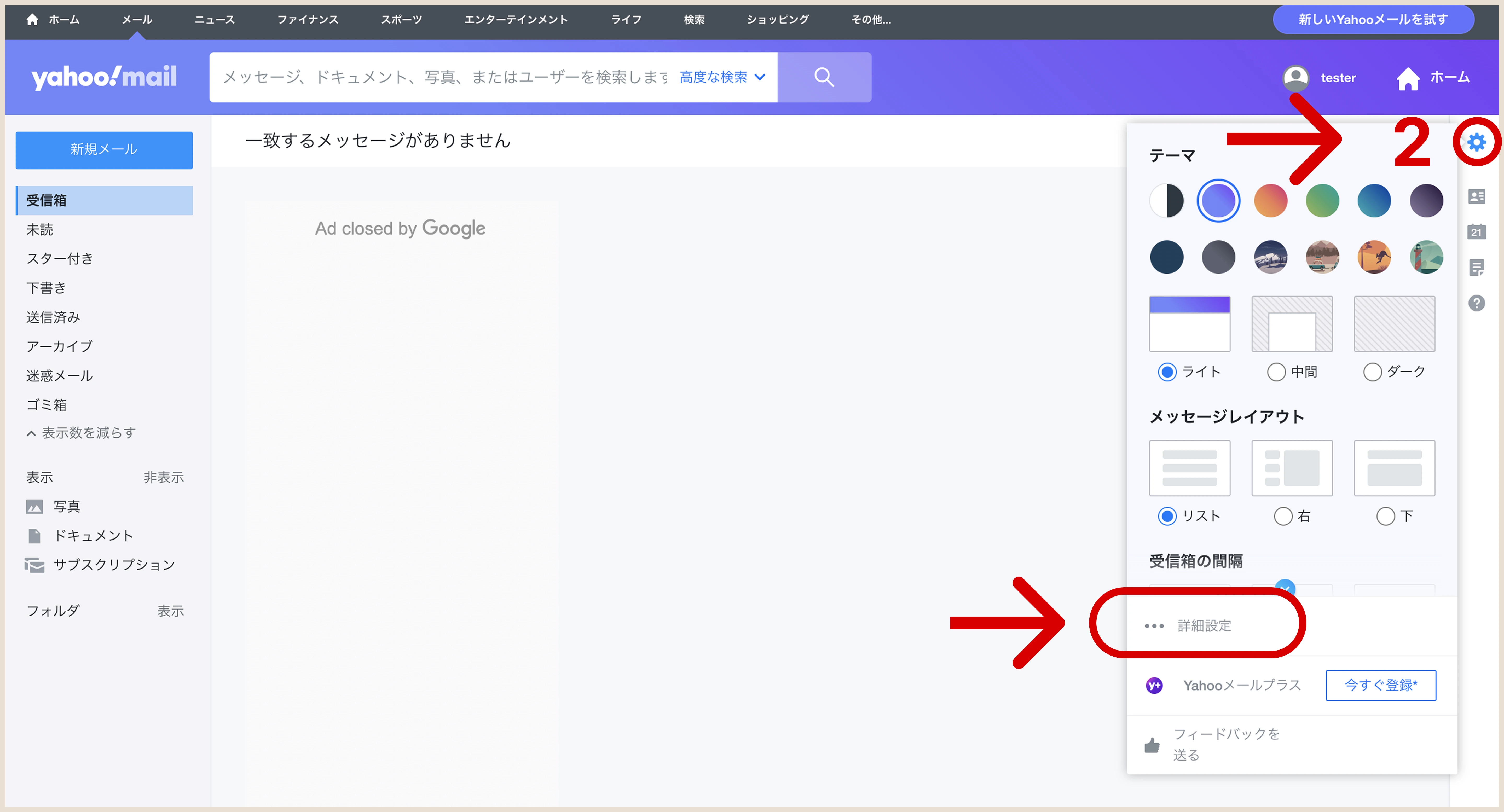Screen dimensions: 1504x812
Task: Choose the dark gray theme swatch
Action: tap(1218, 257)
